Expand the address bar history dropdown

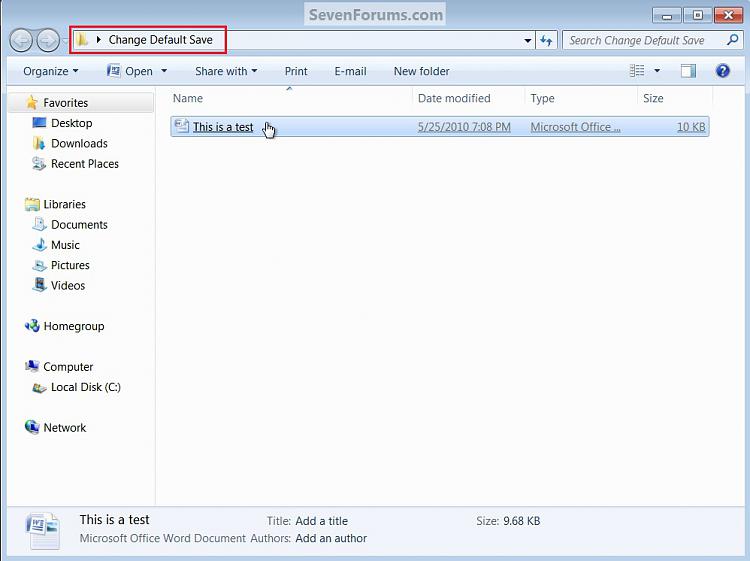pos(528,41)
